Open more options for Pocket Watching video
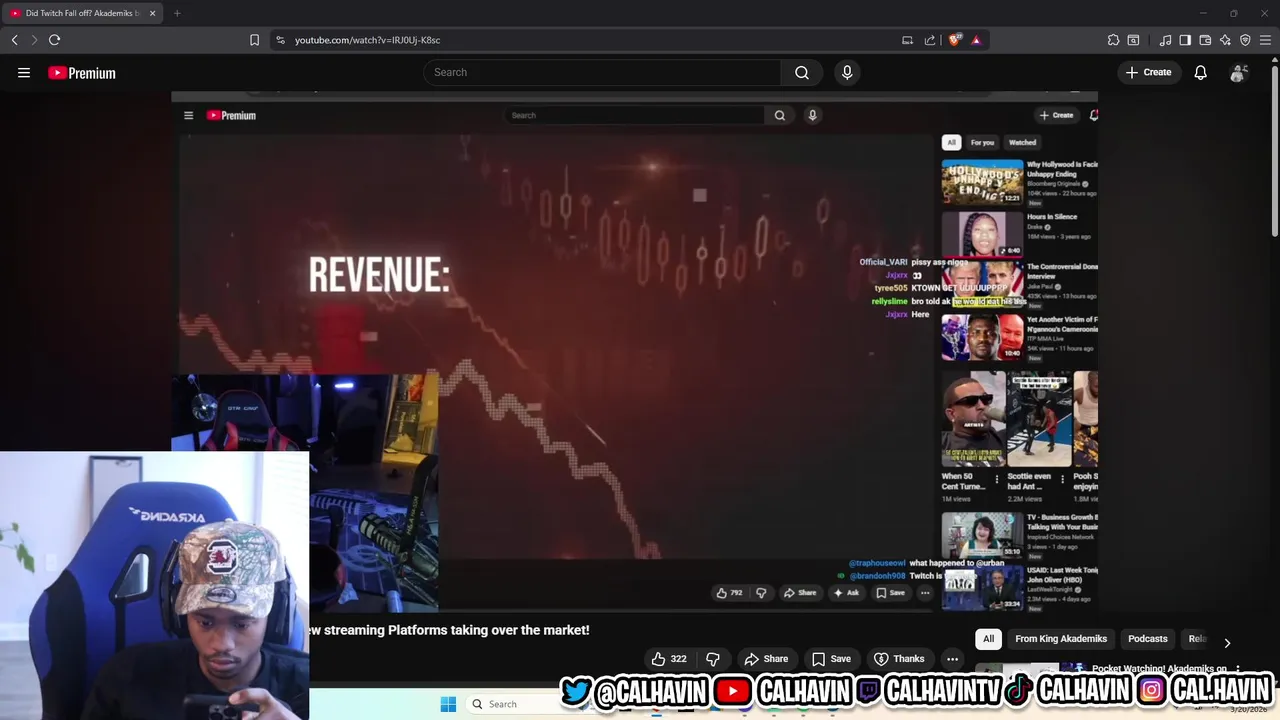 (1238, 669)
